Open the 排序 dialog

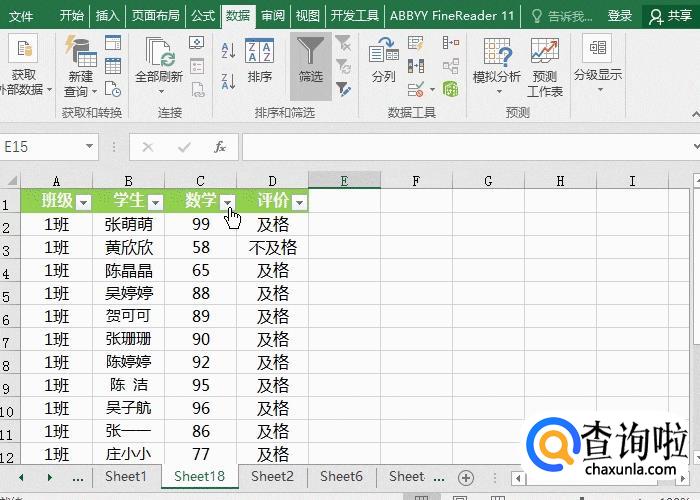(259, 61)
